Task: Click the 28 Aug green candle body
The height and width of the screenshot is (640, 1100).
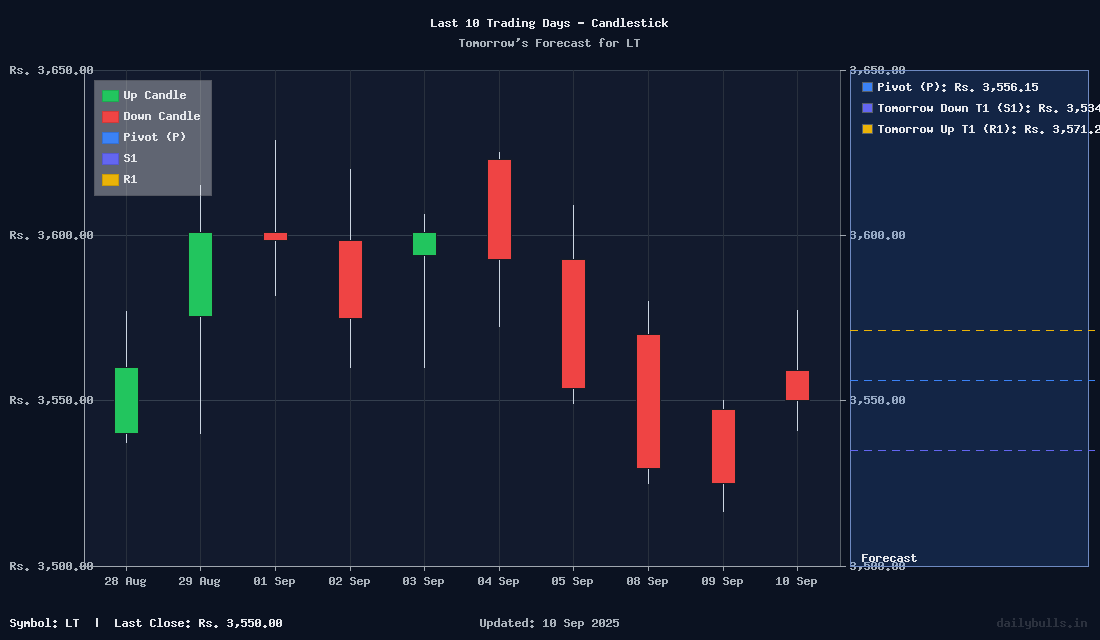Action: [x=126, y=400]
